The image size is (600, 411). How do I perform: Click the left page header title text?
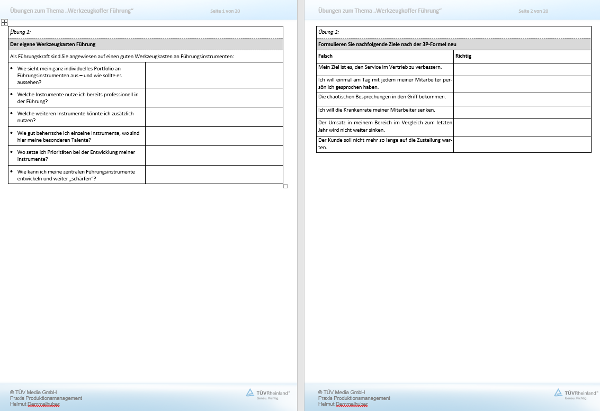(x=61, y=9)
